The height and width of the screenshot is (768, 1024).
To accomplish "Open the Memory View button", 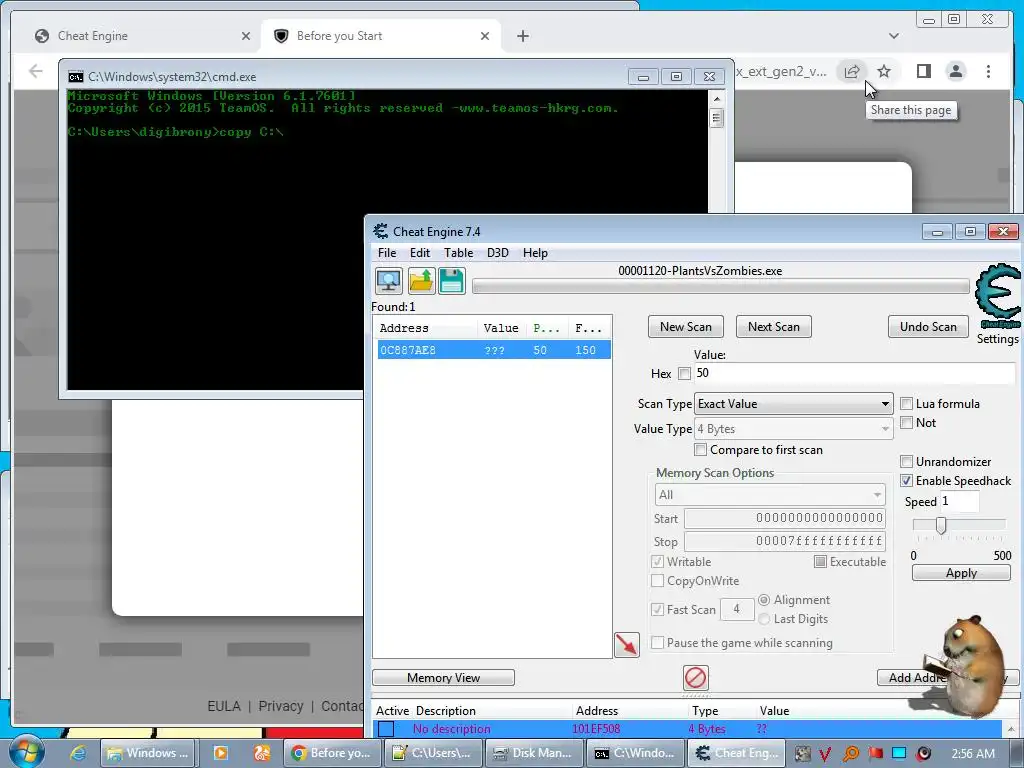I will pos(443,678).
